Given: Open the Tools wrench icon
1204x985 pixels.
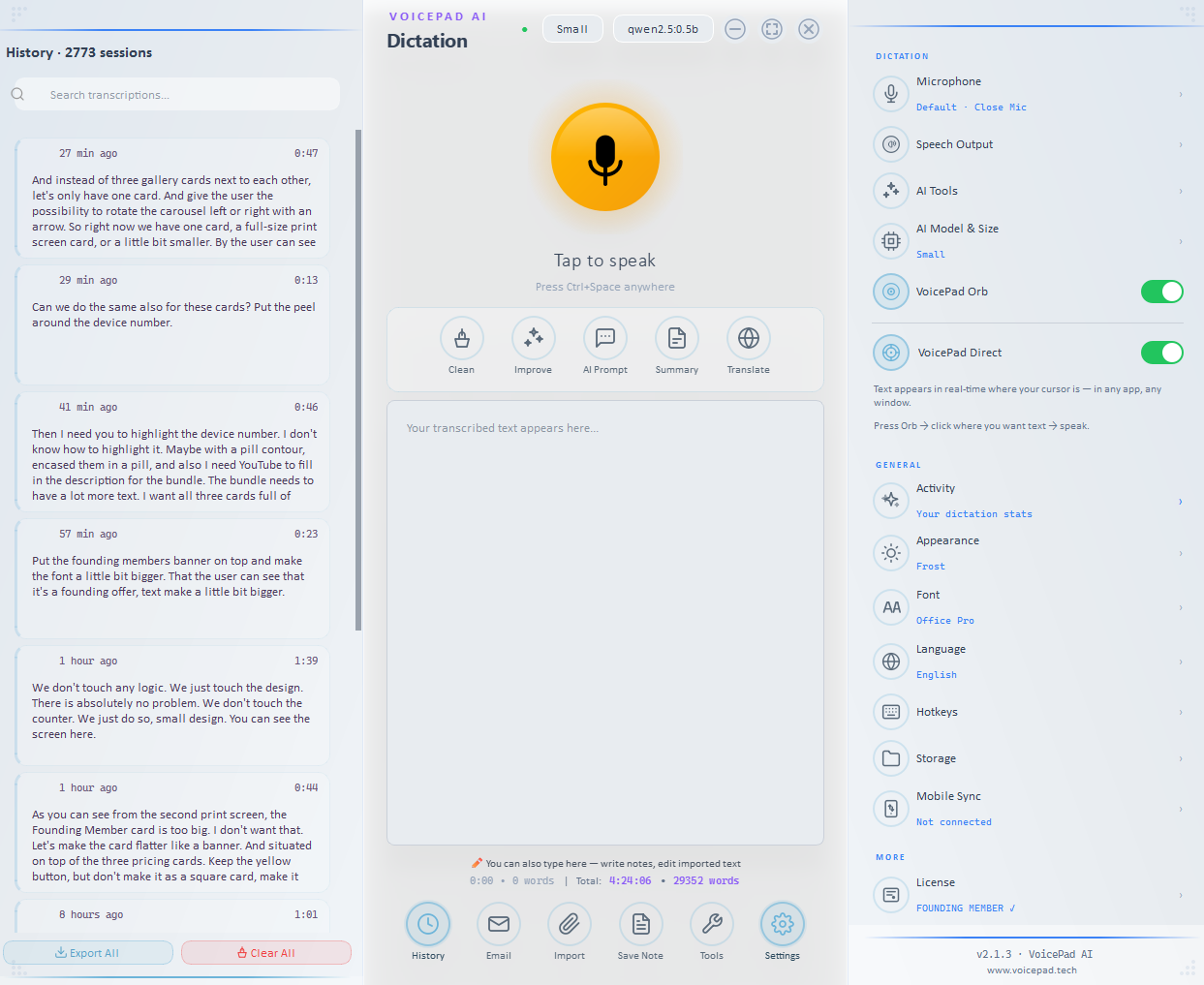Looking at the screenshot, I should tap(712, 924).
